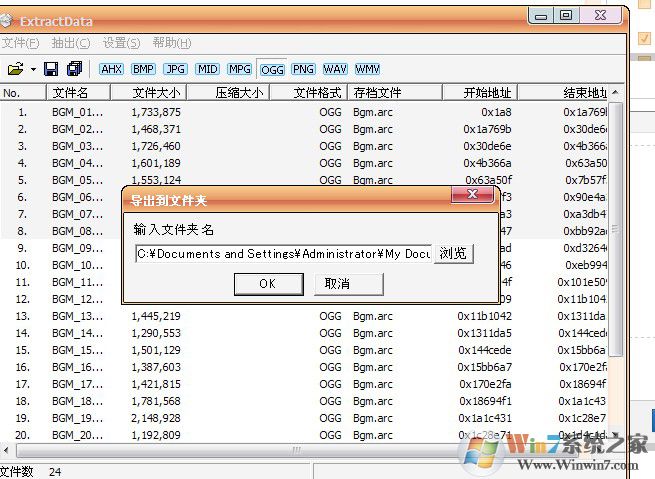655x479 pixels.
Task: Open the 设置(S) menu
Action: point(121,43)
